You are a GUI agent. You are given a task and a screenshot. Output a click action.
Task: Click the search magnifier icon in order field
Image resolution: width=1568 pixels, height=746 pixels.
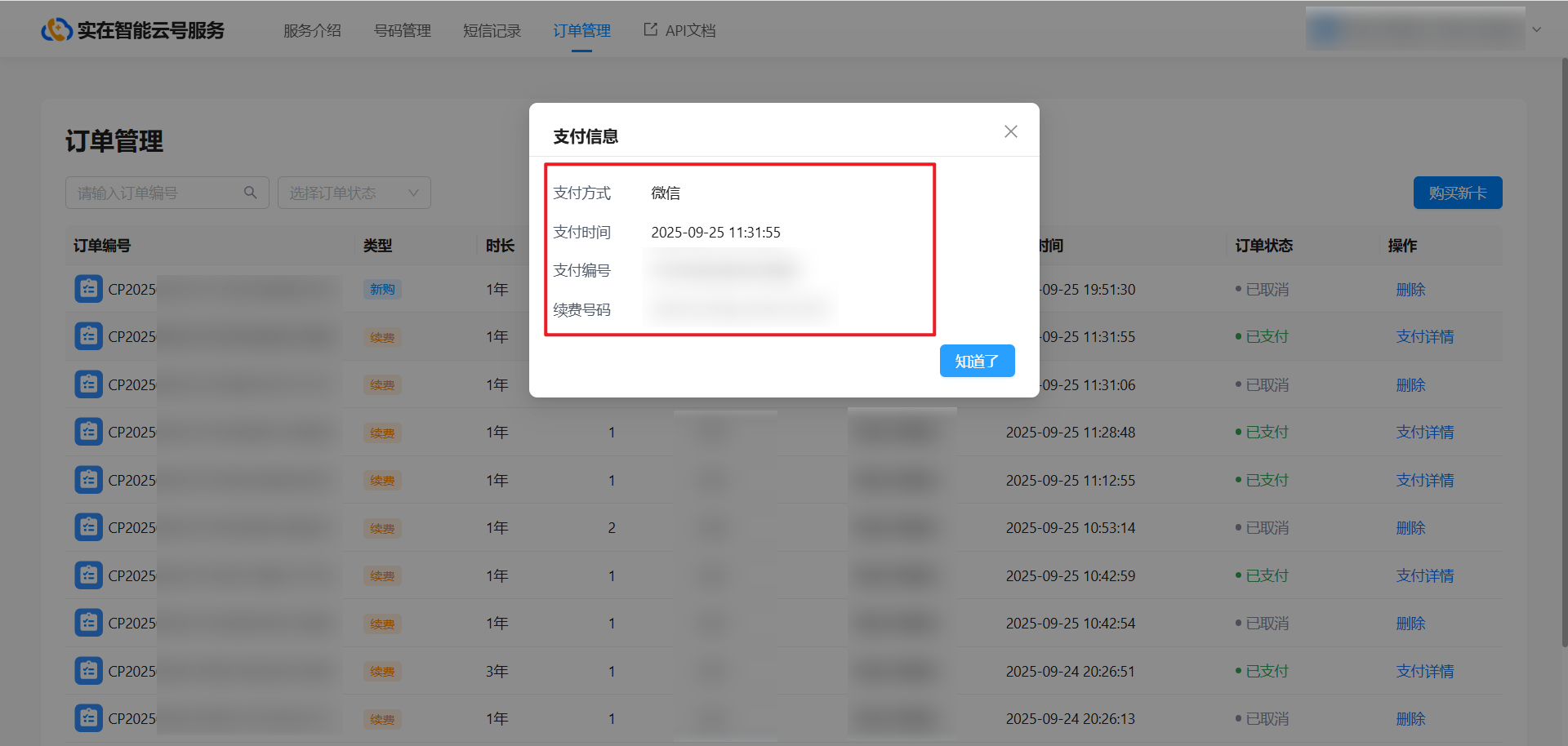coord(250,193)
